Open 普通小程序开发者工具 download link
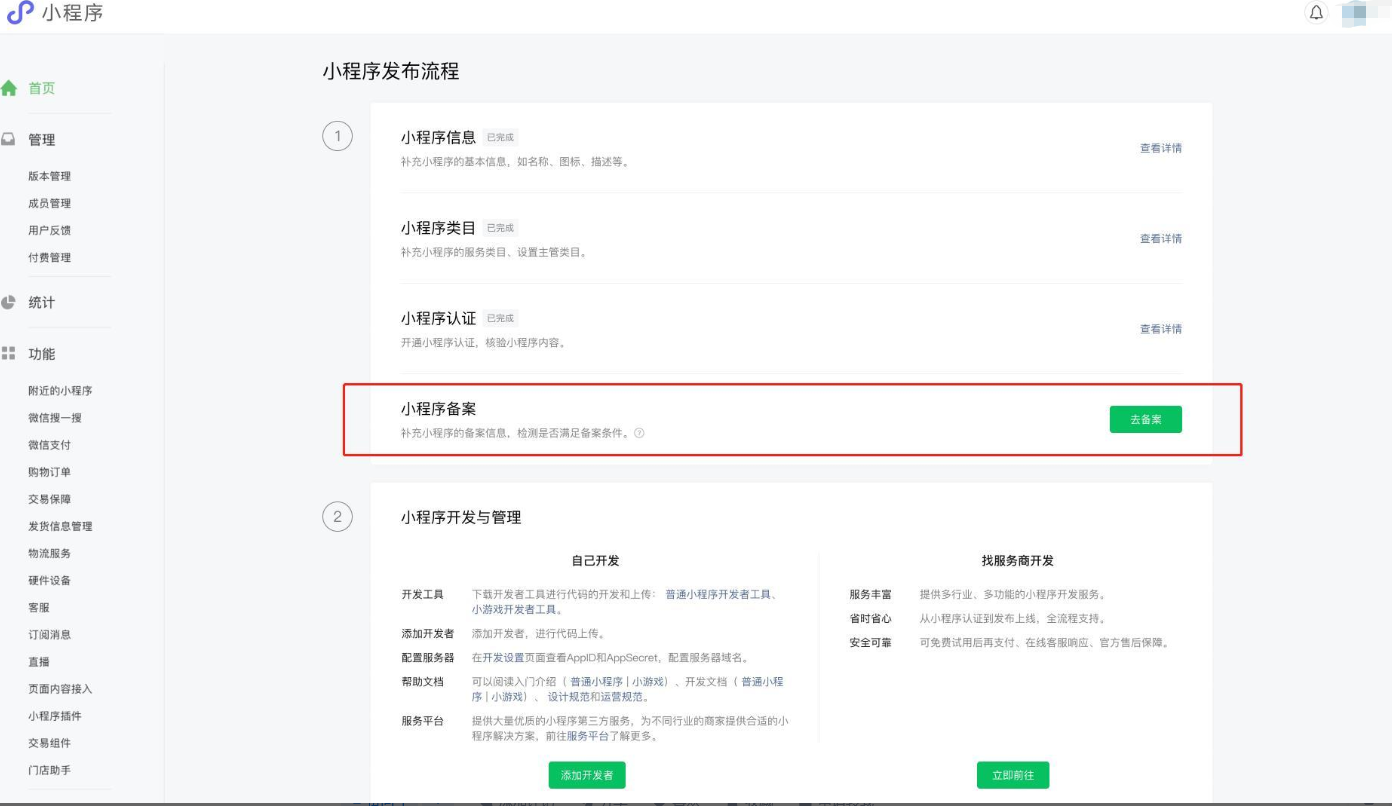 pos(718,594)
